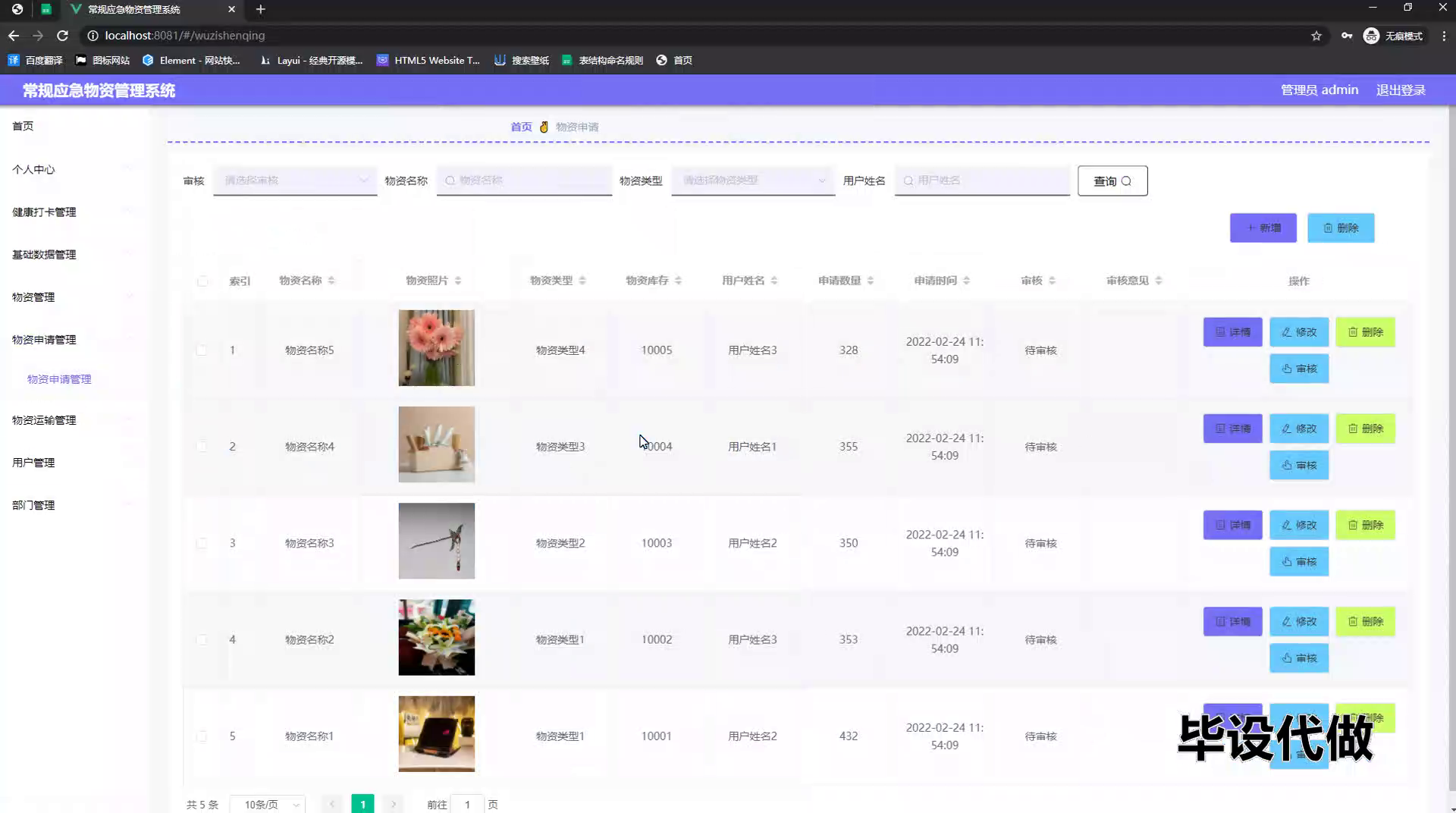Switch to the 常规应急物资管理系统 browser tab
Viewport: 1456px width, 813px height.
point(152,9)
